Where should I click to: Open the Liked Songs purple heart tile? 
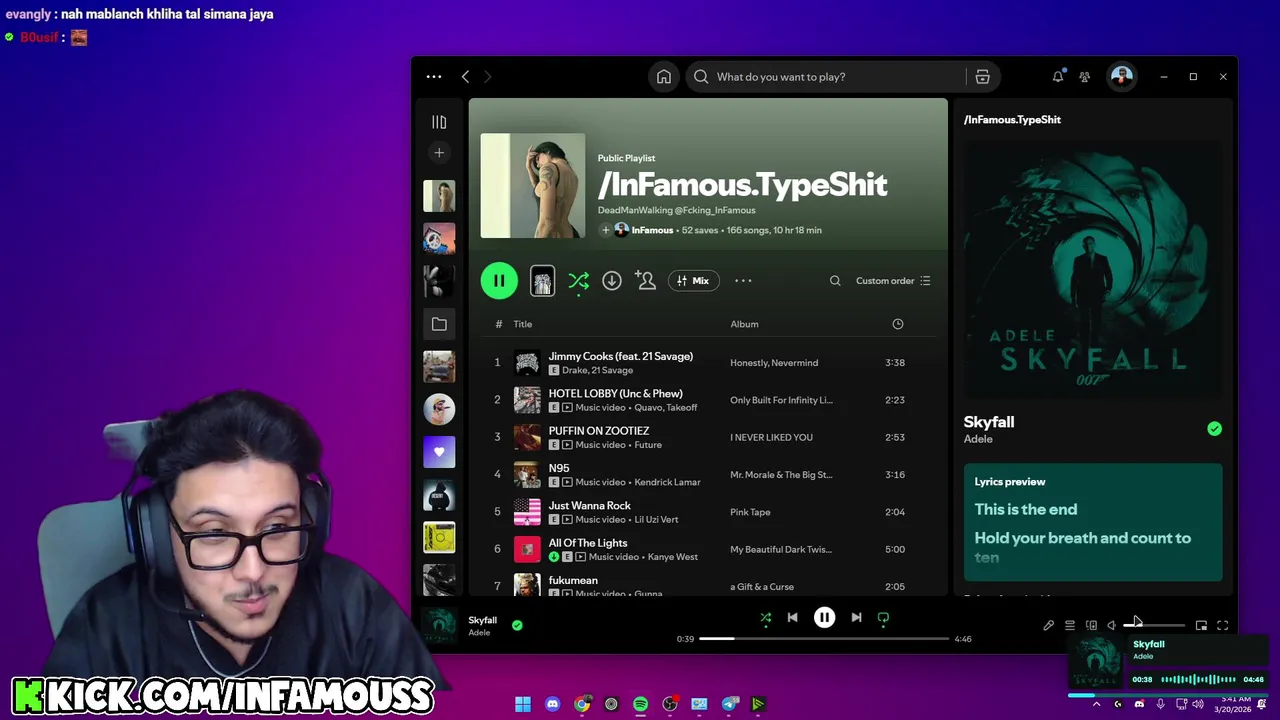click(439, 451)
